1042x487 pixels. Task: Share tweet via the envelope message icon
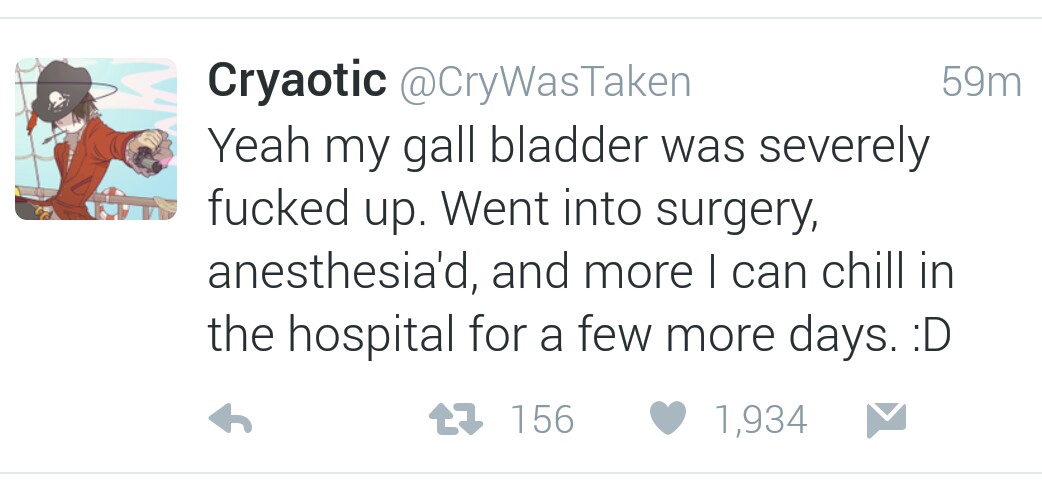click(886, 420)
